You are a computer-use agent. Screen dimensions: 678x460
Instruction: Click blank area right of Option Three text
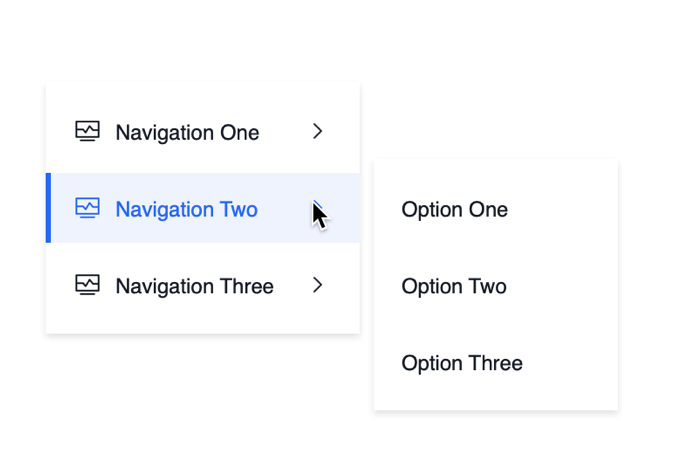(570, 363)
